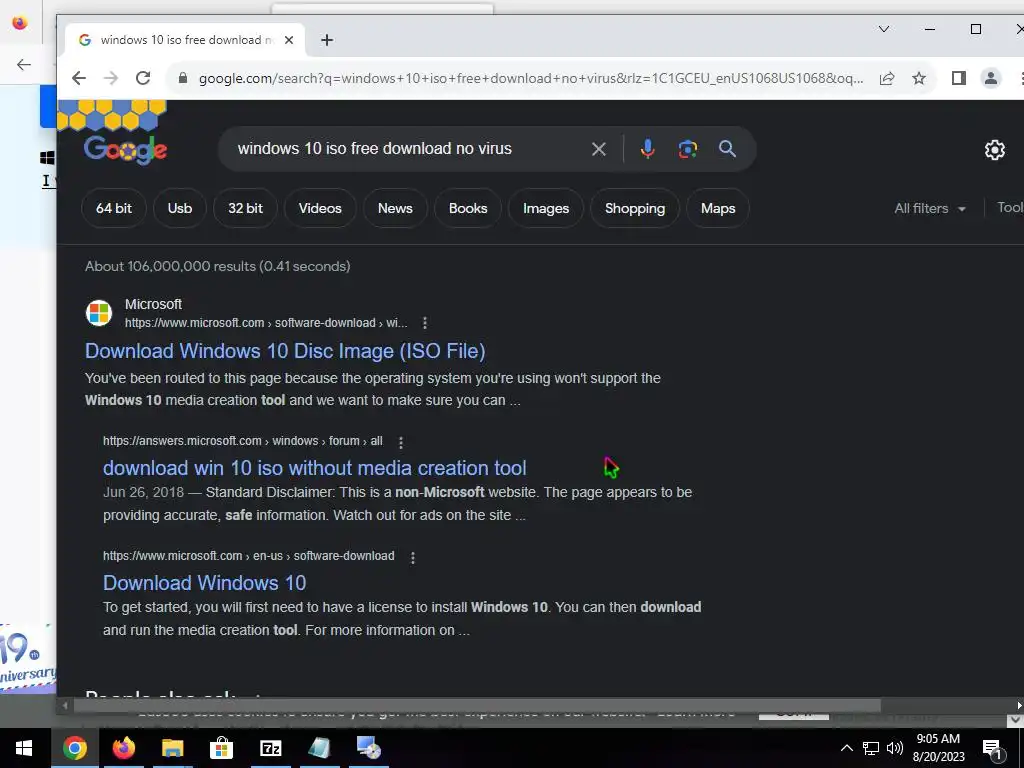Switch to Videos results
The width and height of the screenshot is (1024, 768).
pyautogui.click(x=320, y=208)
